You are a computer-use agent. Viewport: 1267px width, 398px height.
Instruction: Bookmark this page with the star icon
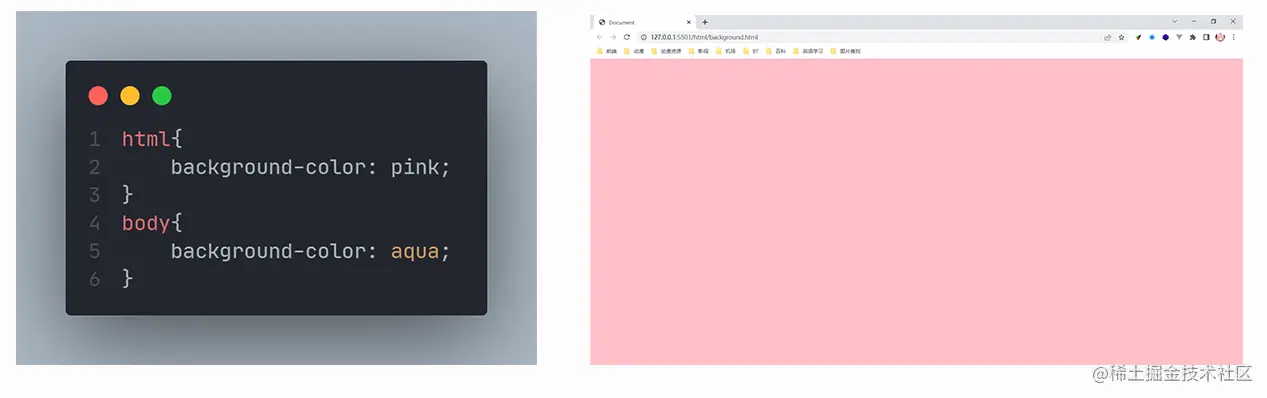pos(1121,37)
